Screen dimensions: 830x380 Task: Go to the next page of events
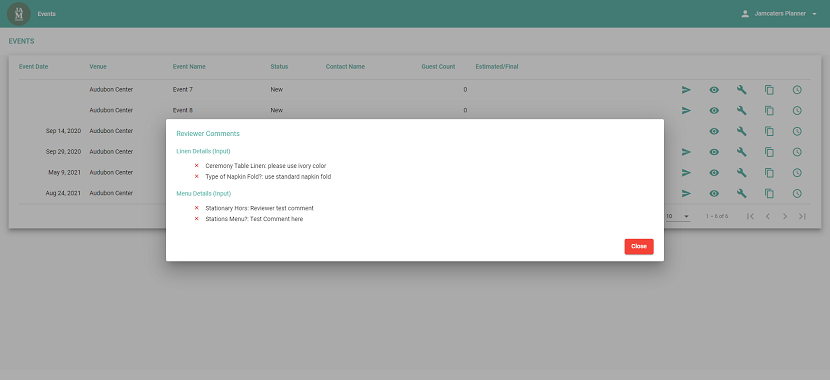click(x=785, y=216)
